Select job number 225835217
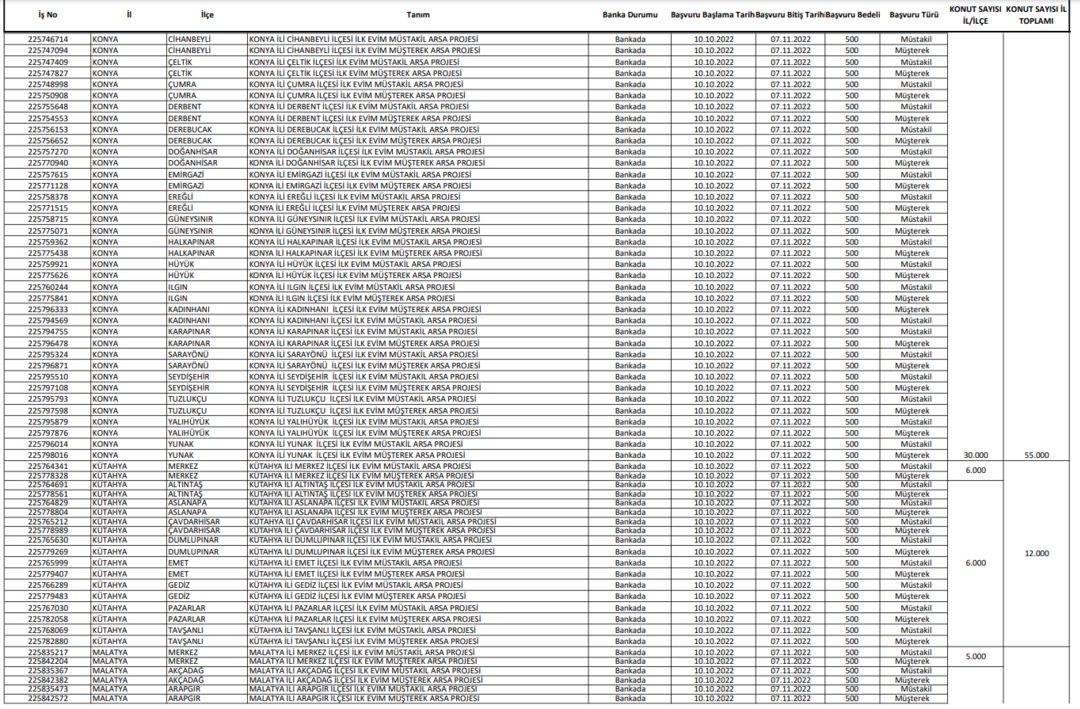 pos(48,653)
